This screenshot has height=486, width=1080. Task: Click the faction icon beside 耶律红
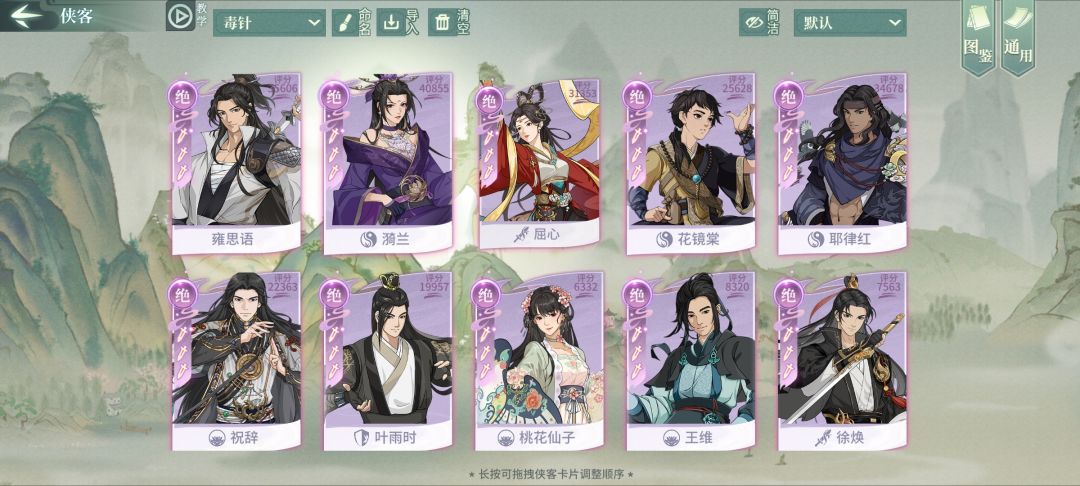point(816,240)
